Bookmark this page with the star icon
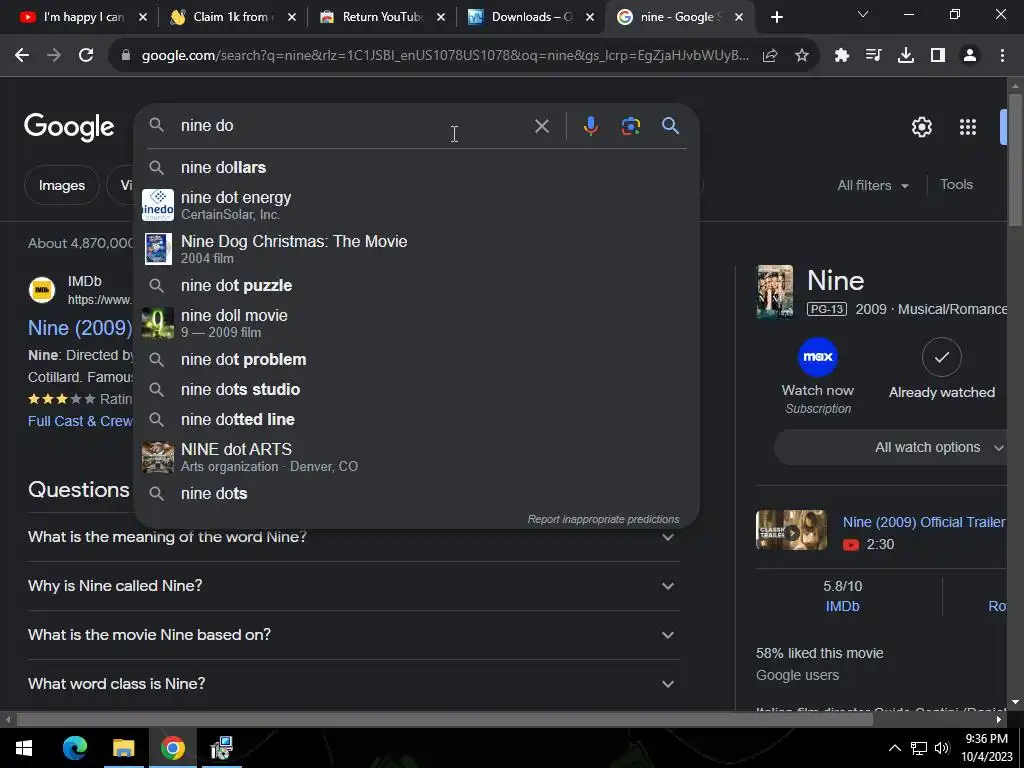The height and width of the screenshot is (768, 1024). point(802,56)
